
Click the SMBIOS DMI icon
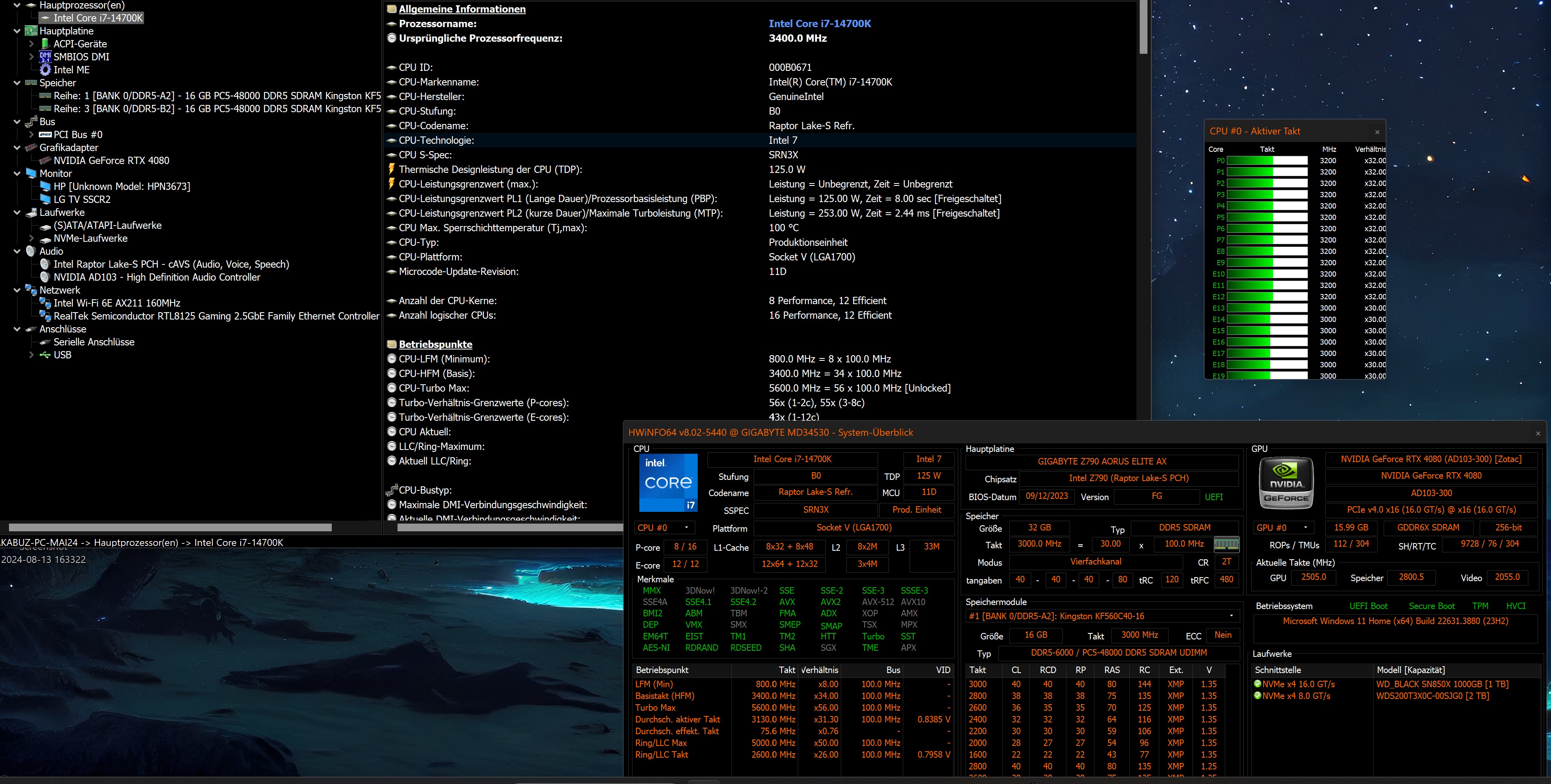pos(45,57)
